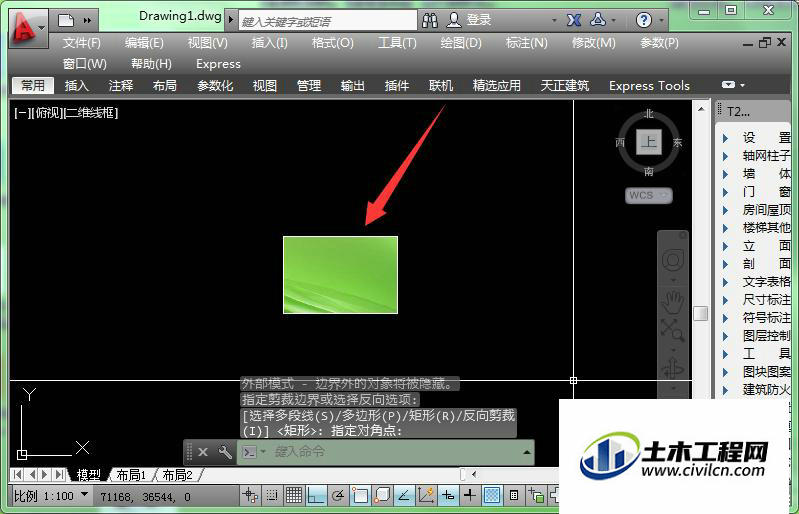This screenshot has width=799, height=514.
Task: Click the 符号标注 panel entry
Action: tap(766, 318)
